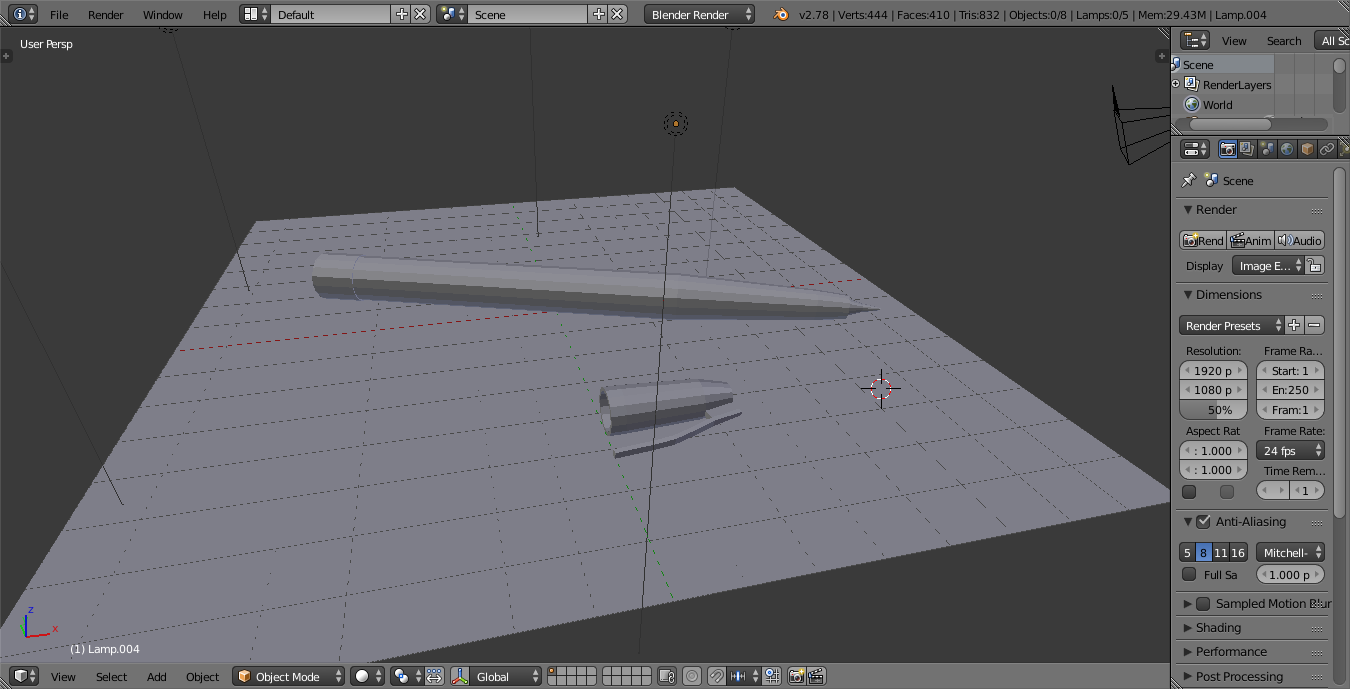Open the Object Mode dropdown
This screenshot has height=689, width=1350.
pos(289,677)
